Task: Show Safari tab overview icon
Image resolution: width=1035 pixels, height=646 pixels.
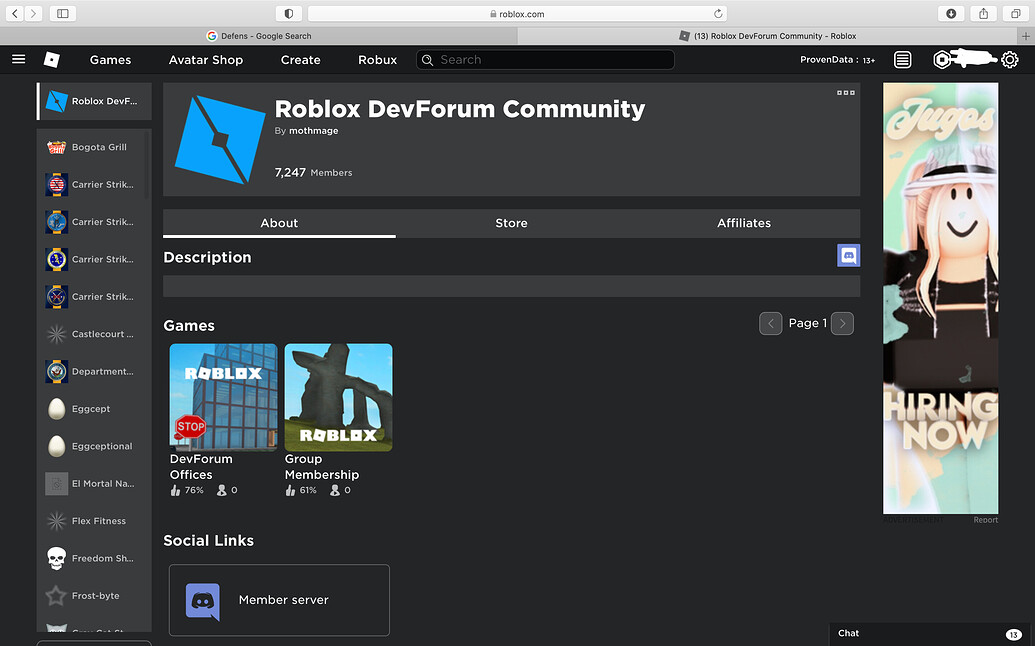Action: click(1015, 13)
